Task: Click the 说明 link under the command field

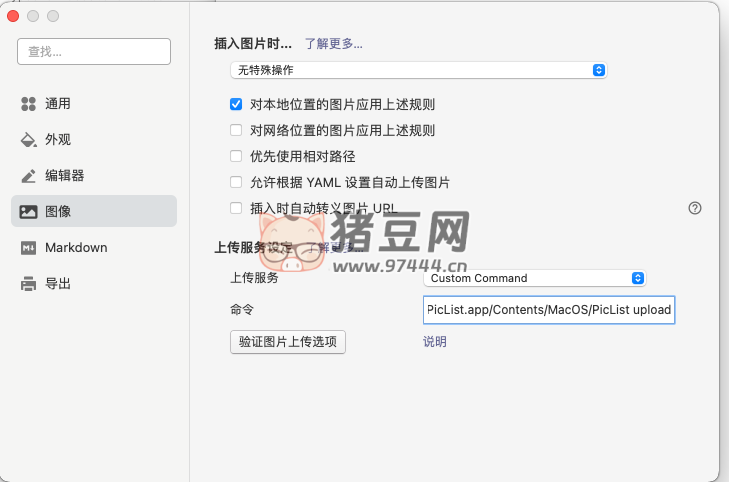Action: [x=435, y=342]
